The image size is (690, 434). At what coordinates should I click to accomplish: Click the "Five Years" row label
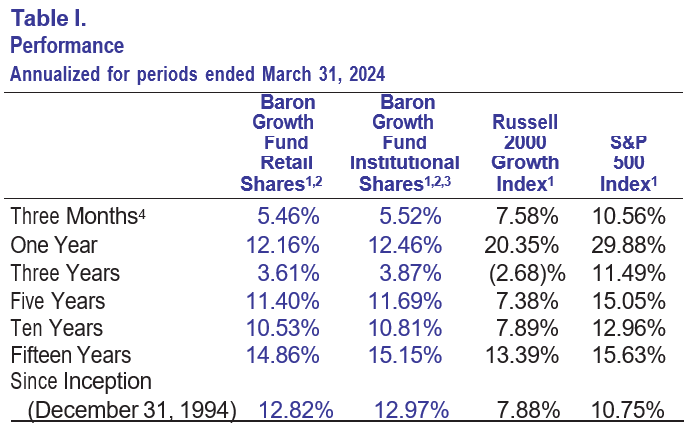[60, 300]
